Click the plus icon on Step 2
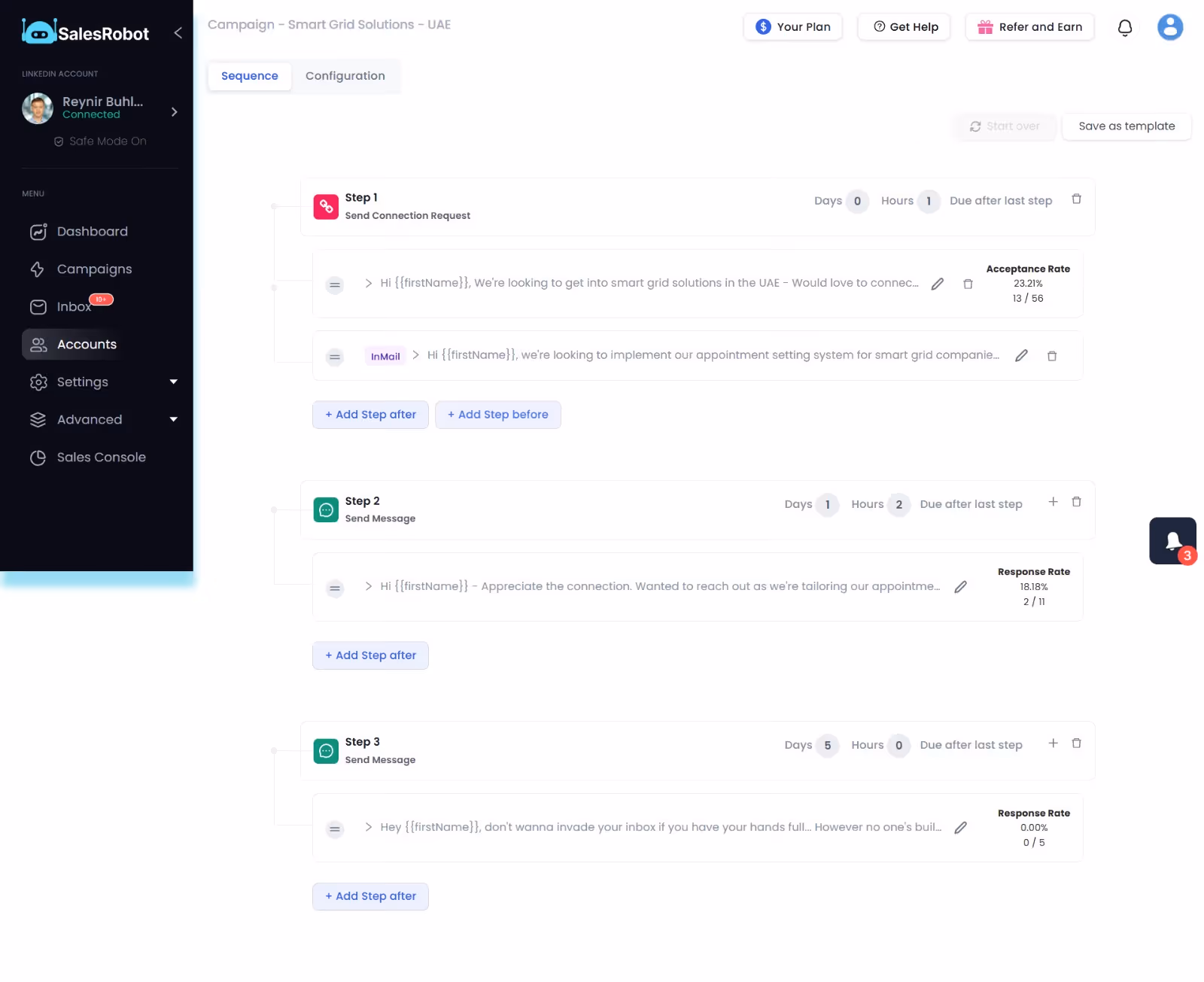Viewport: 1204px width, 982px height. [x=1053, y=500]
